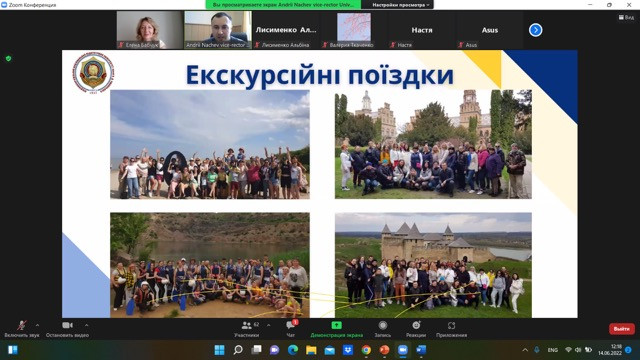Leave the meeting with Выйти button

[x=622, y=329]
